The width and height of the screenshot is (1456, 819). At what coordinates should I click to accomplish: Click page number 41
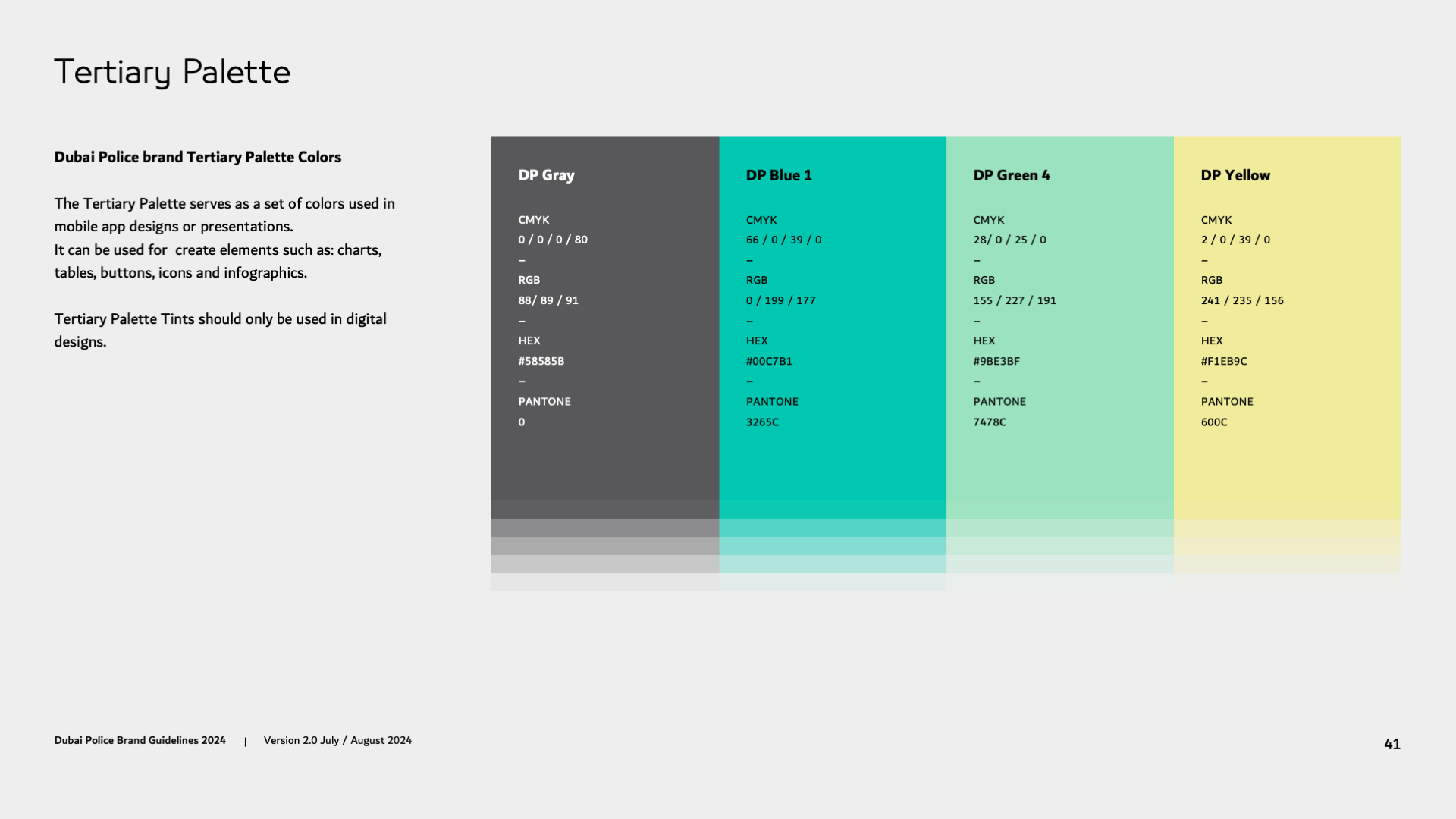(x=1392, y=744)
